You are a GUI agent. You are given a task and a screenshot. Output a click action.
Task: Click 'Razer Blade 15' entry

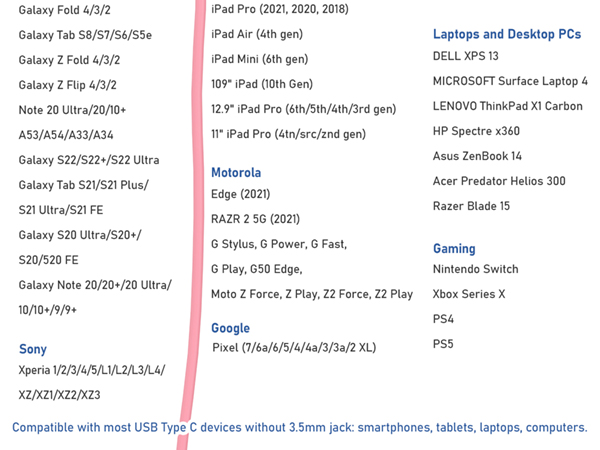[x=471, y=206]
